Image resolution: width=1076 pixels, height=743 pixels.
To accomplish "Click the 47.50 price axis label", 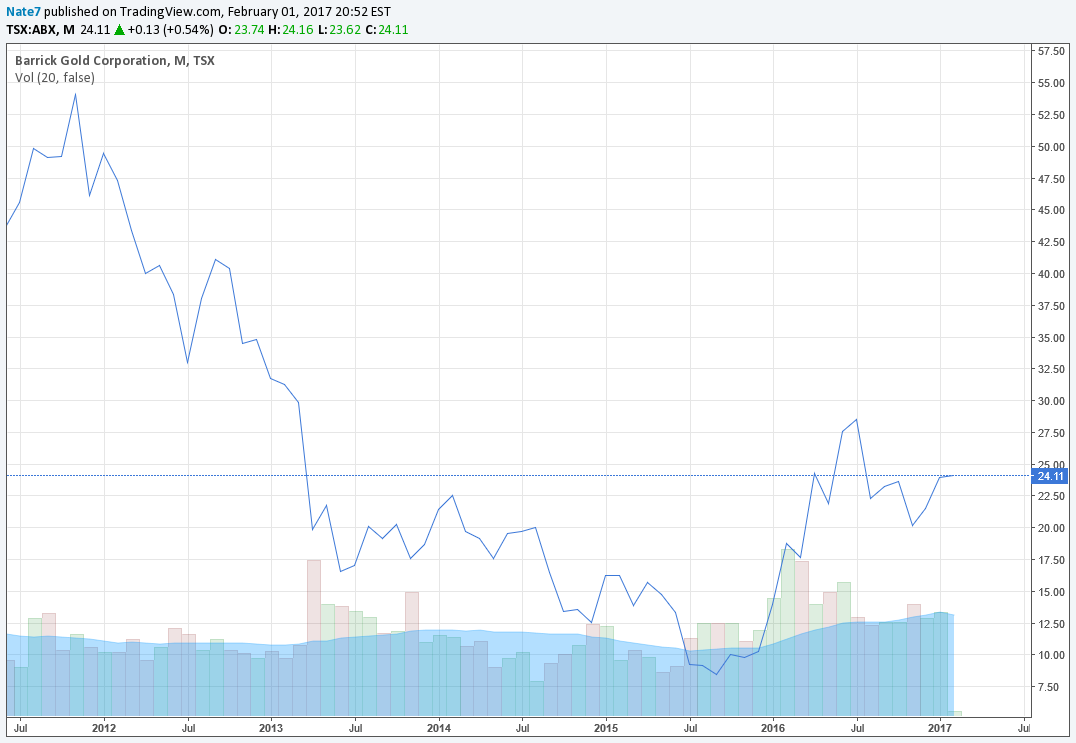I will pyautogui.click(x=1051, y=178).
